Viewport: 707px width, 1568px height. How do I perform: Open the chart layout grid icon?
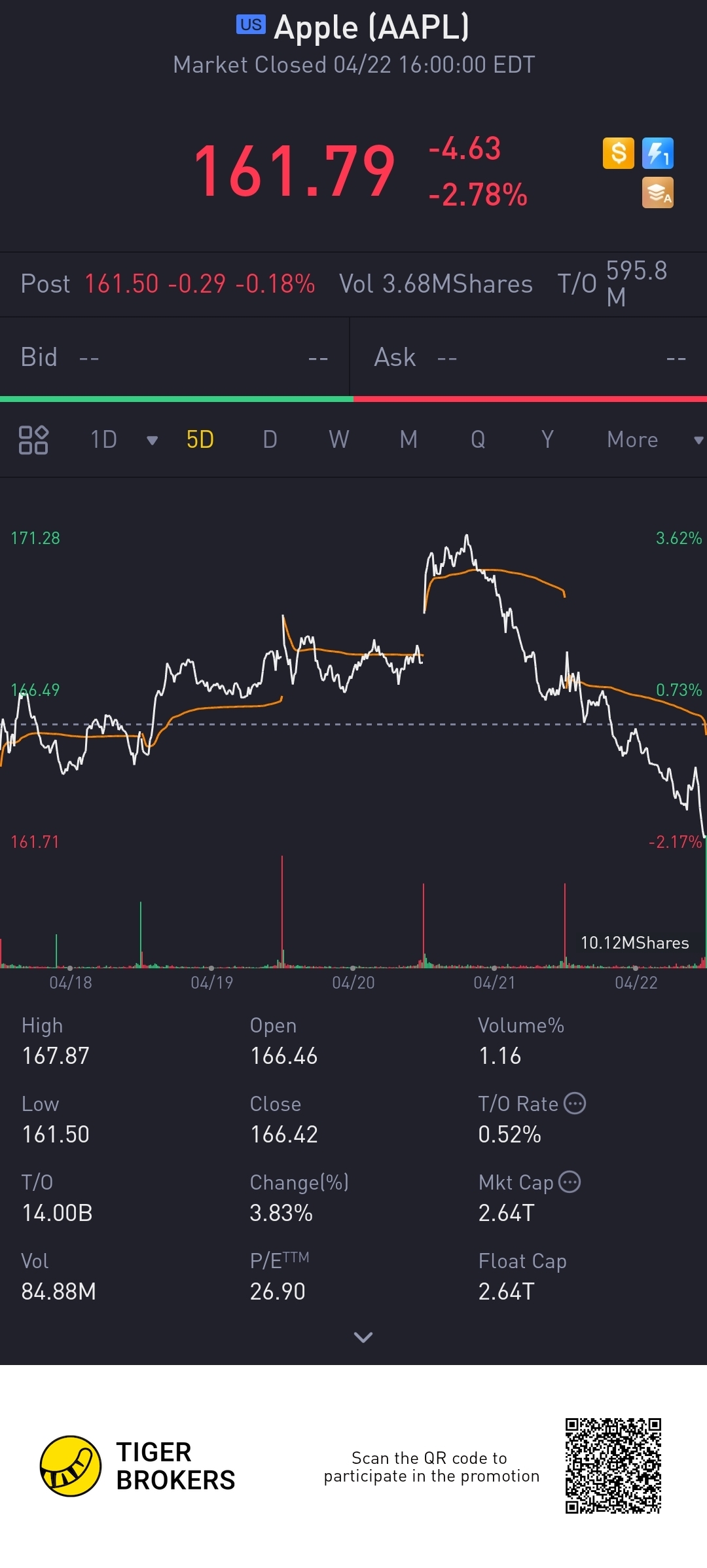[x=33, y=440]
